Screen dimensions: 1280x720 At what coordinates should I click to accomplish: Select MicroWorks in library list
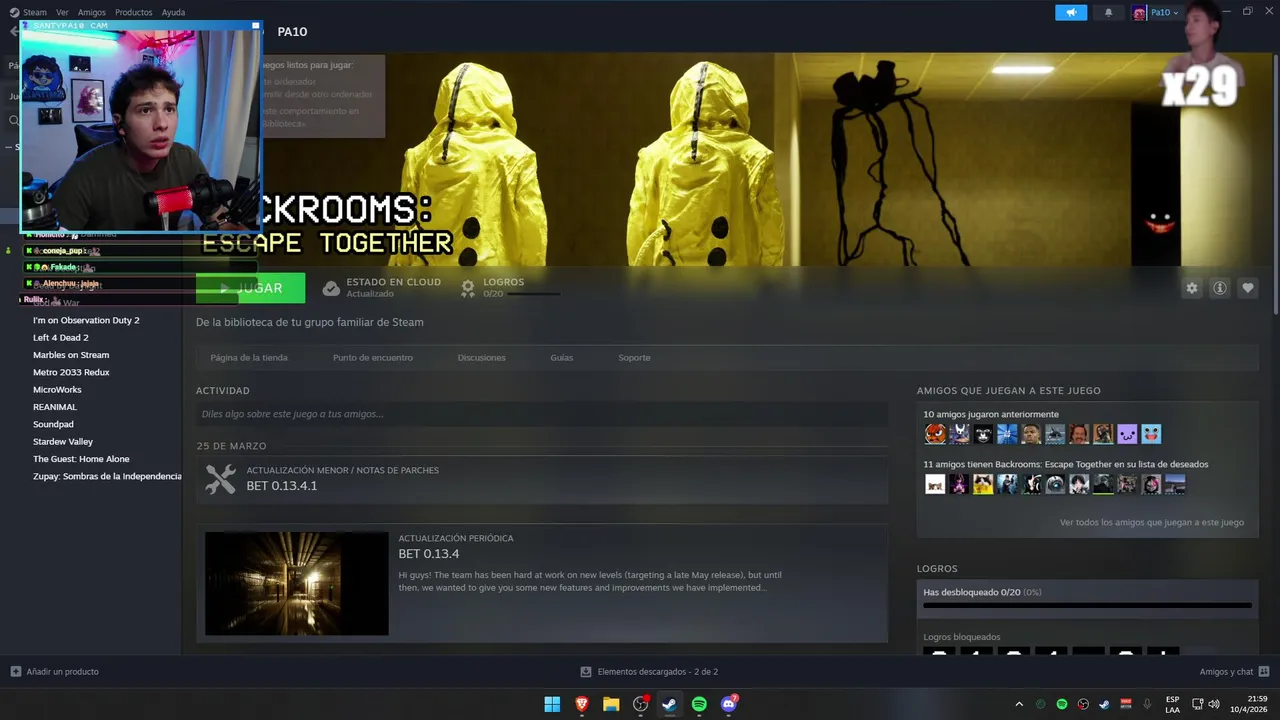point(57,390)
